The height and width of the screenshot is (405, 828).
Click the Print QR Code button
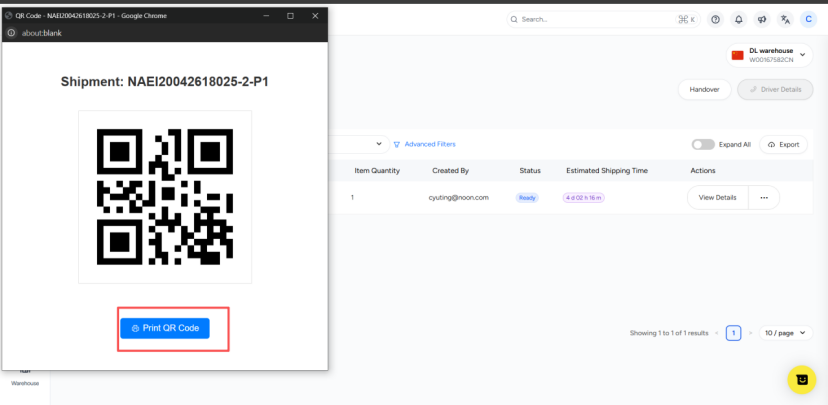click(x=165, y=328)
